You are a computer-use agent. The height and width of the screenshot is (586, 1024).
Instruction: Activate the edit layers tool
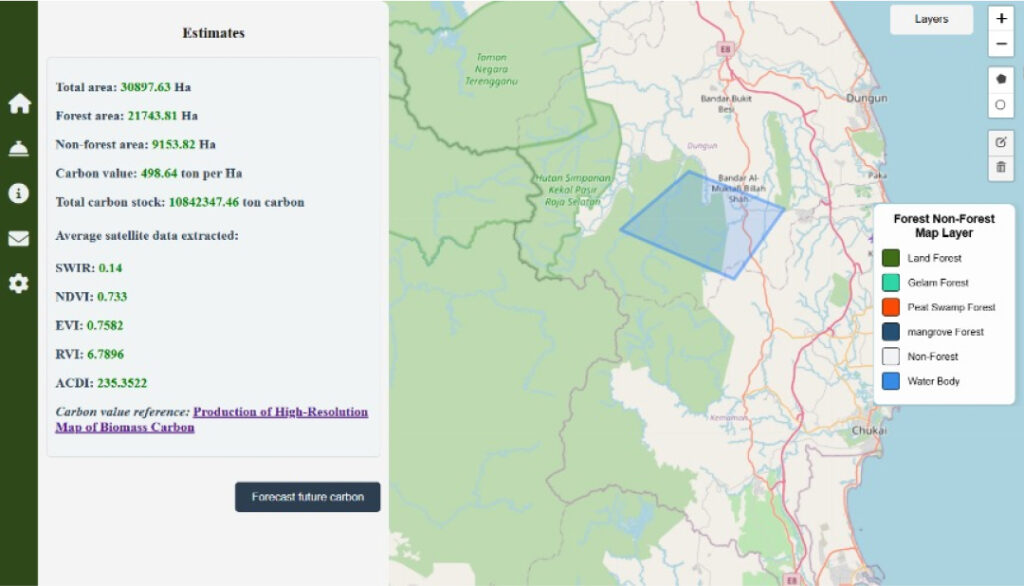tap(1000, 142)
